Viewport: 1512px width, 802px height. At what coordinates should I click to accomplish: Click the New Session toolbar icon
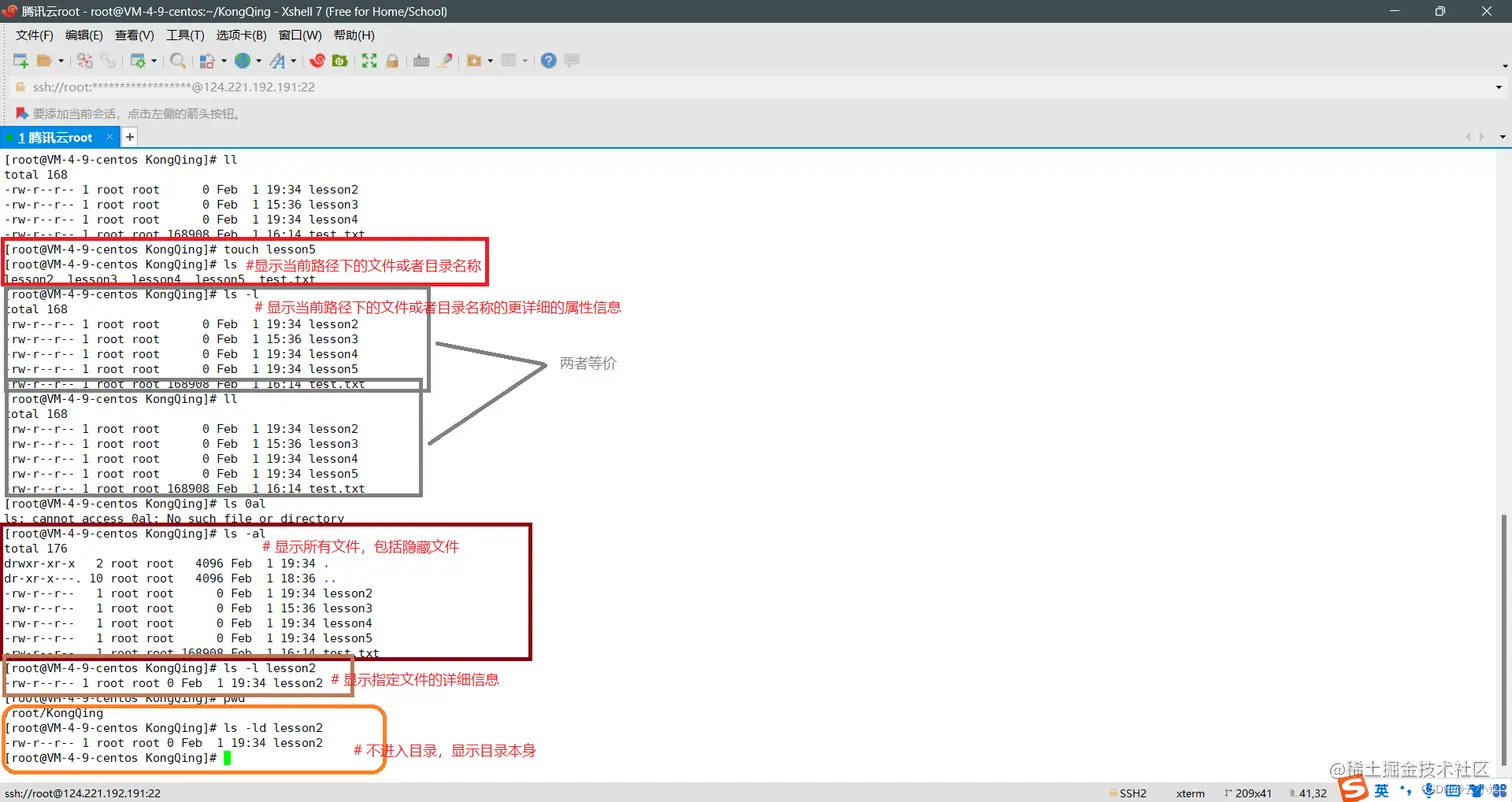click(x=20, y=61)
